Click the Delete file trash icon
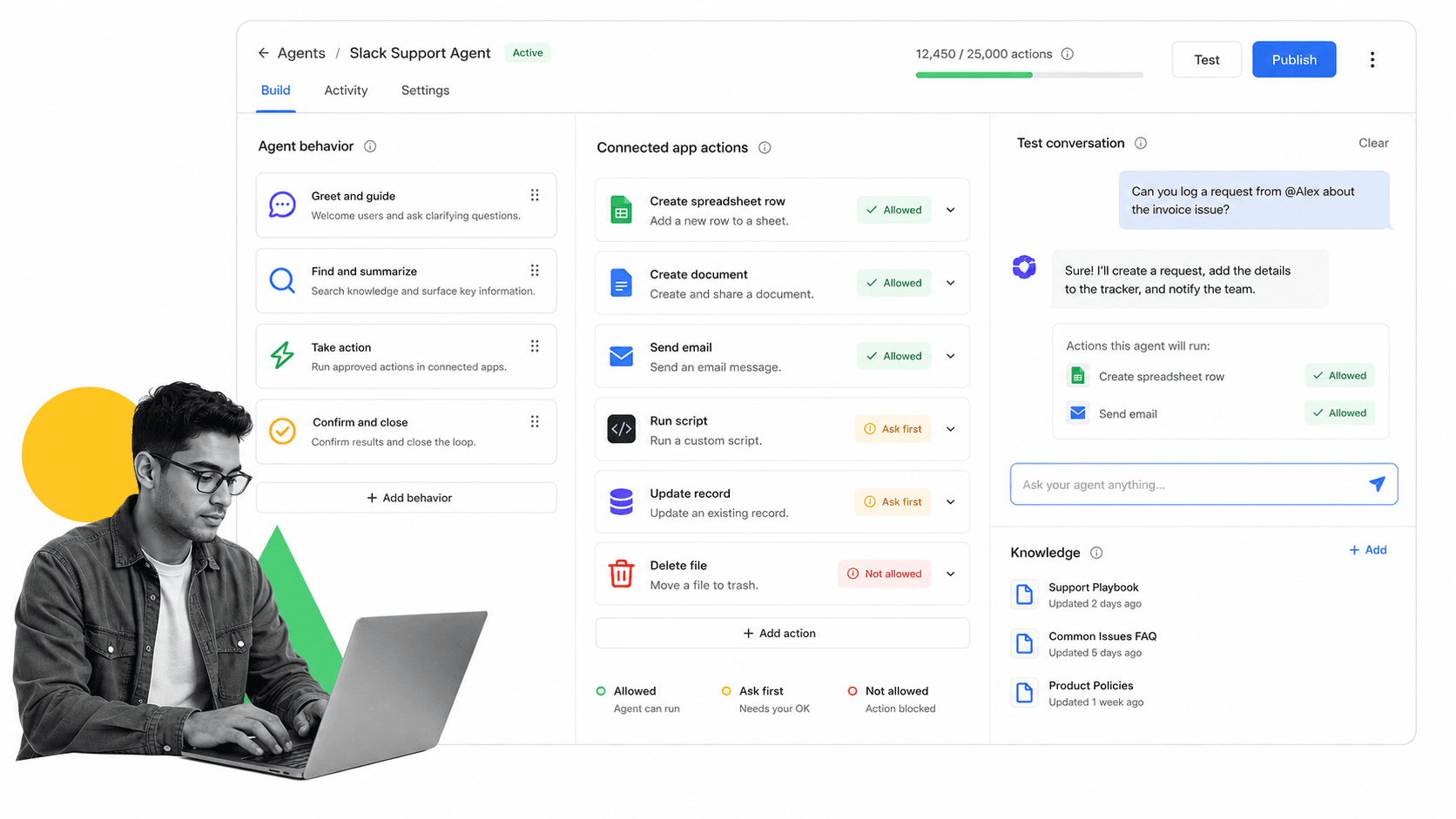The image size is (1456, 819). click(621, 574)
